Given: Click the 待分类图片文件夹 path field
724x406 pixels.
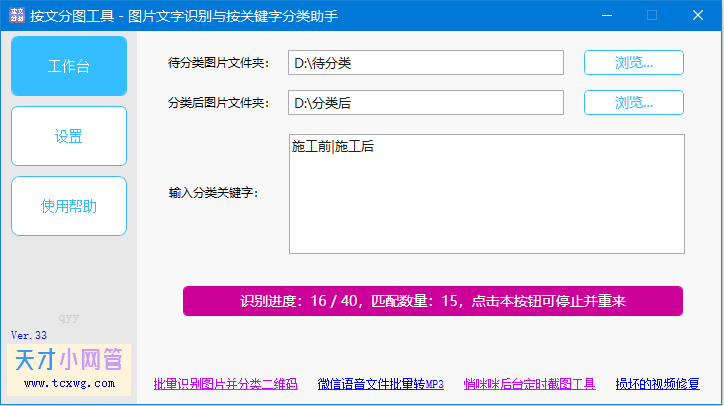Looking at the screenshot, I should point(426,62).
